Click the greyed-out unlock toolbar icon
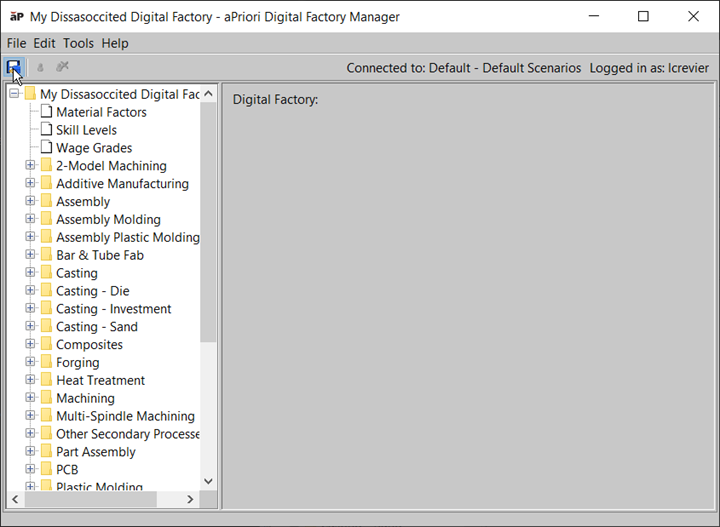Viewport: 720px width, 527px height. coord(62,67)
